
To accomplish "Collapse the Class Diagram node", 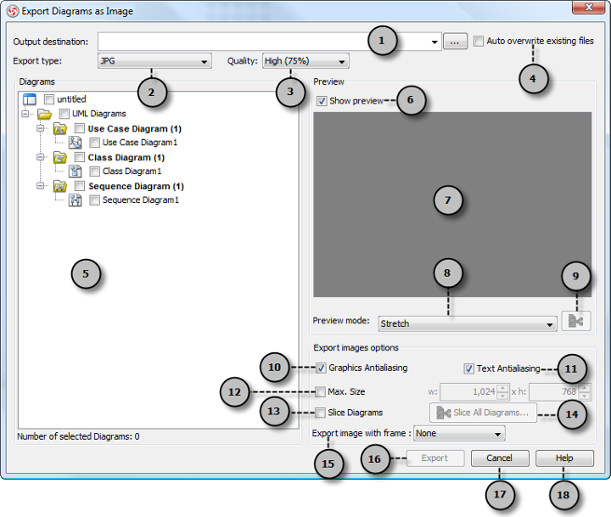I will [x=40, y=157].
